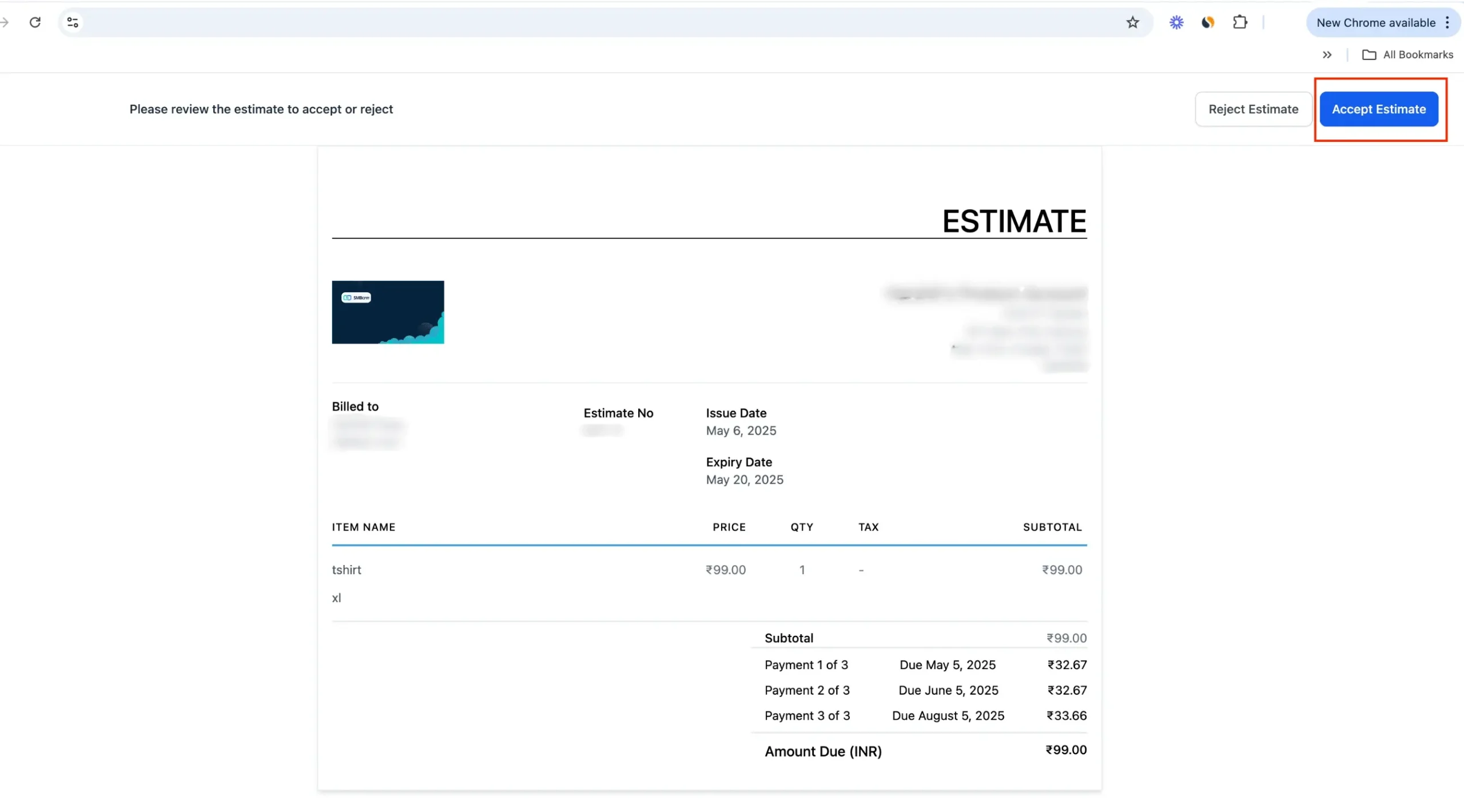Click the TAX column header
The width and height of the screenshot is (1464, 812).
tap(868, 527)
